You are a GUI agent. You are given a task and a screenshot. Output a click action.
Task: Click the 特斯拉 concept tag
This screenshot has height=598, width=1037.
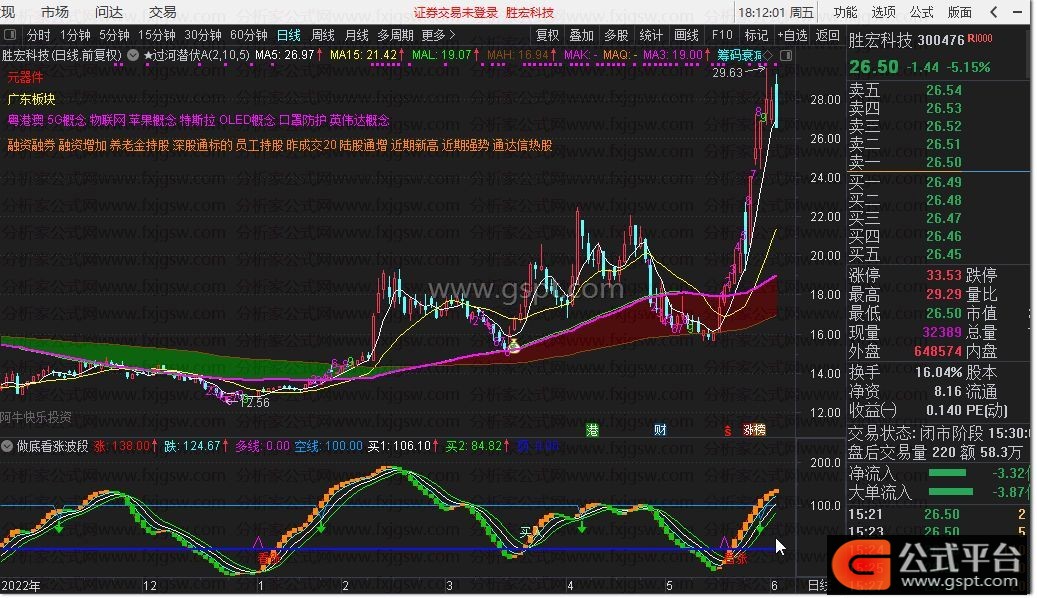click(197, 120)
